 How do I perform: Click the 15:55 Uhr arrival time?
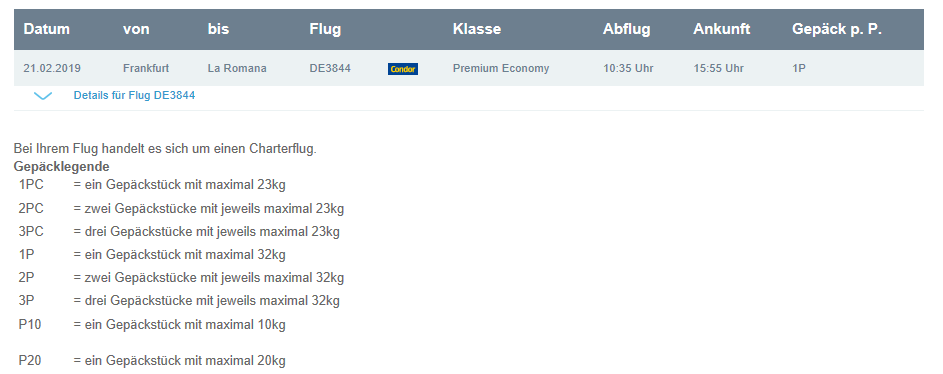pyautogui.click(x=718, y=69)
